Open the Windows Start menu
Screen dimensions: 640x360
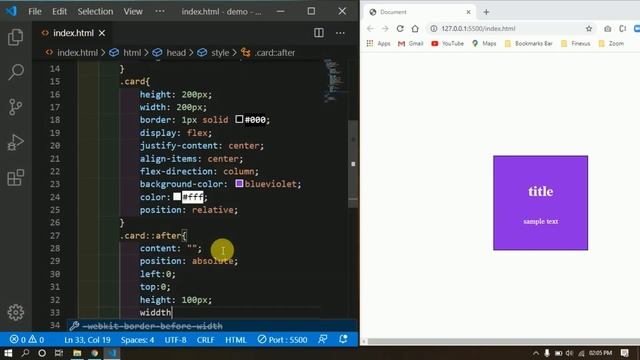tap(8, 353)
